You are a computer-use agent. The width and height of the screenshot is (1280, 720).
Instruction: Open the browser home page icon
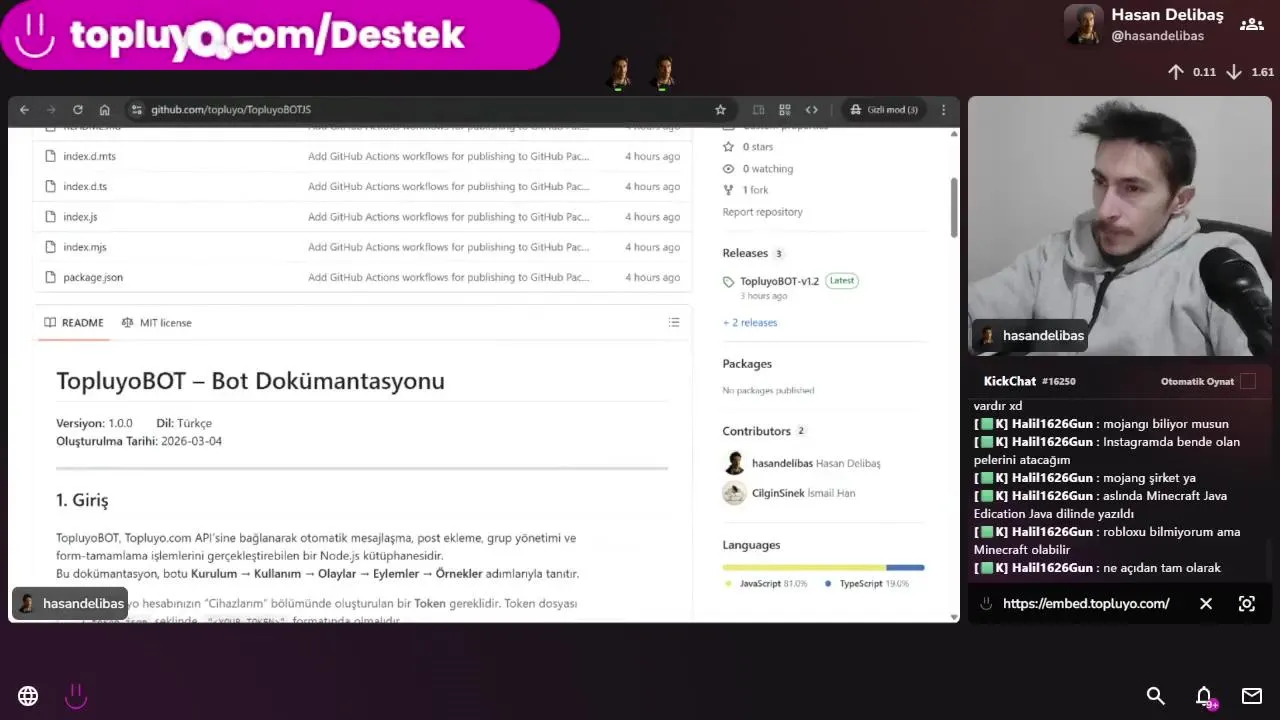click(x=104, y=110)
